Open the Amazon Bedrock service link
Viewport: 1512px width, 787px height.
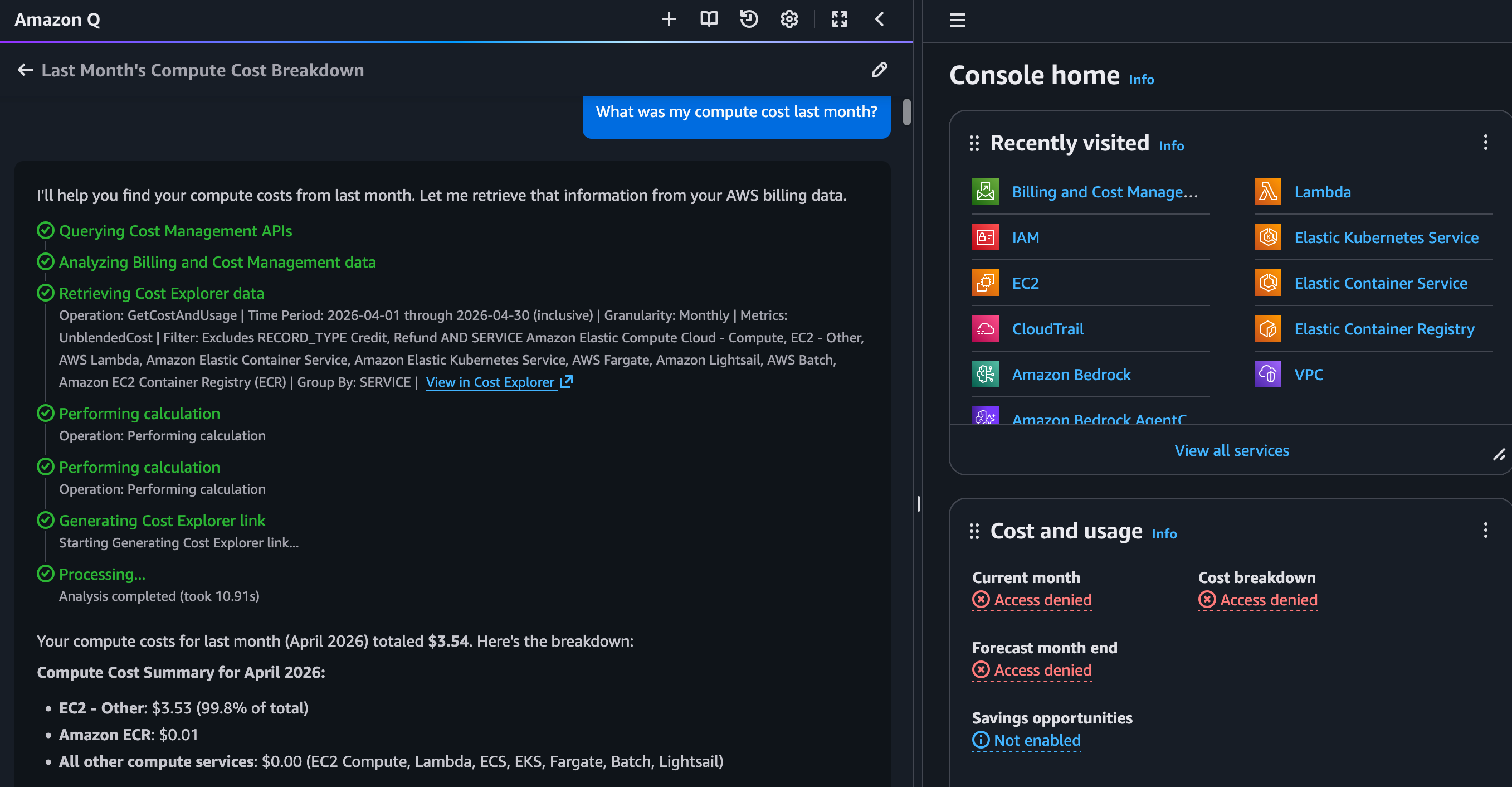click(x=1071, y=375)
